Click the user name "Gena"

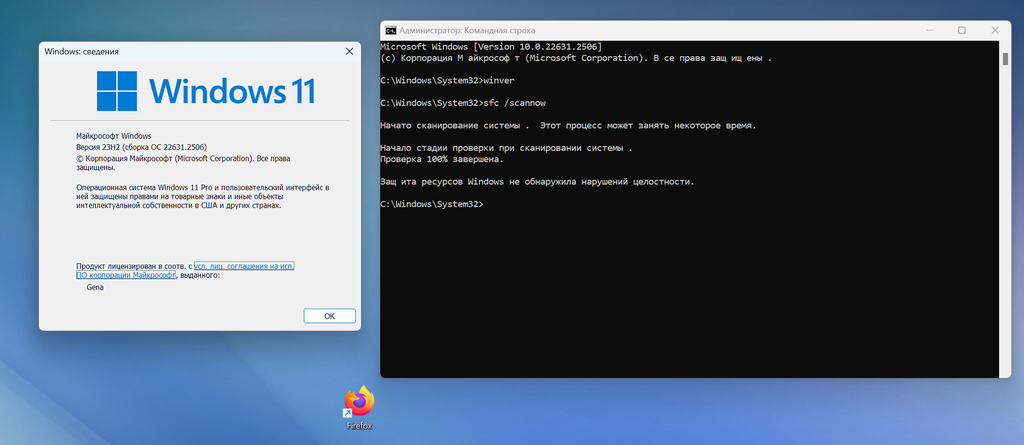95,287
